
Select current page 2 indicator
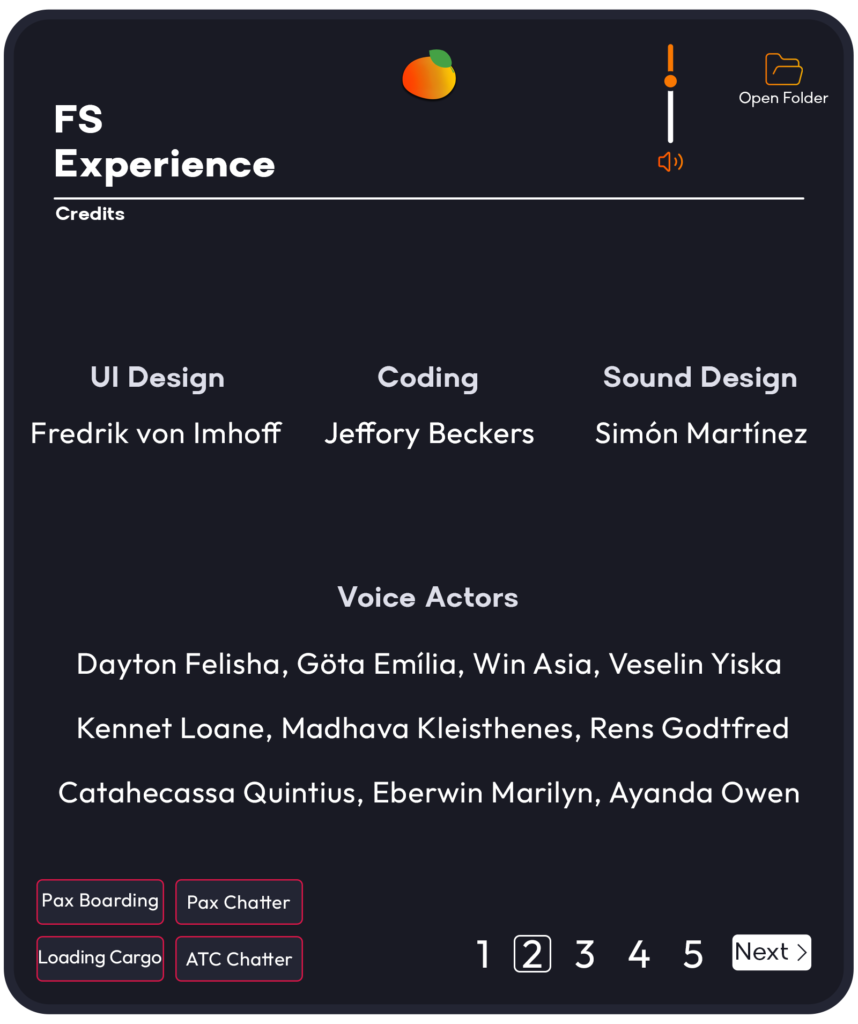[x=532, y=954]
